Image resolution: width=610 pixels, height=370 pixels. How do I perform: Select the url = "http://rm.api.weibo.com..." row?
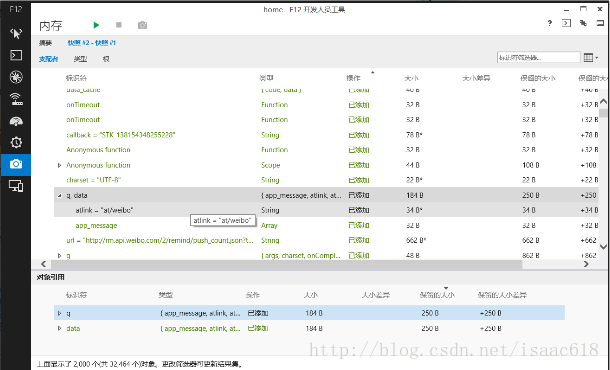pyautogui.click(x=326, y=240)
